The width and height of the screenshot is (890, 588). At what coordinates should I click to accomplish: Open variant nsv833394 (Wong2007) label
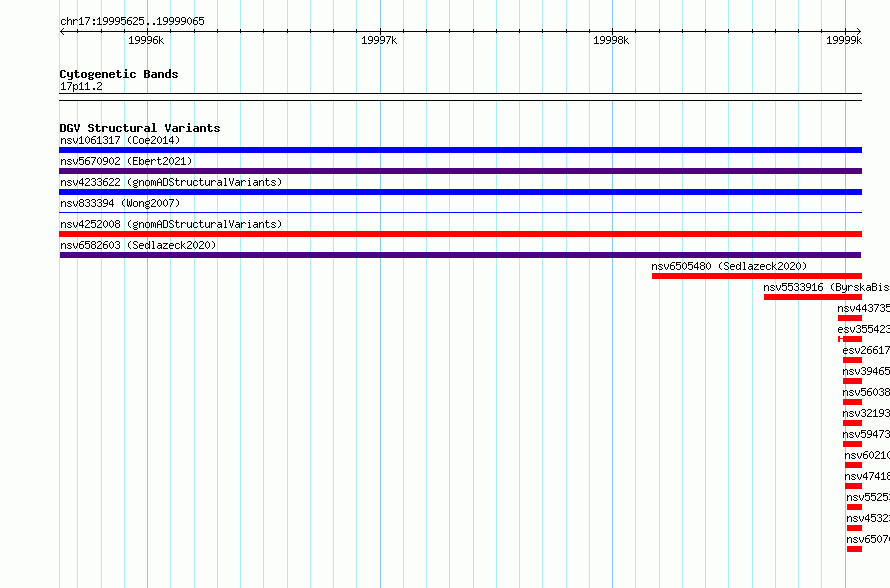120,203
